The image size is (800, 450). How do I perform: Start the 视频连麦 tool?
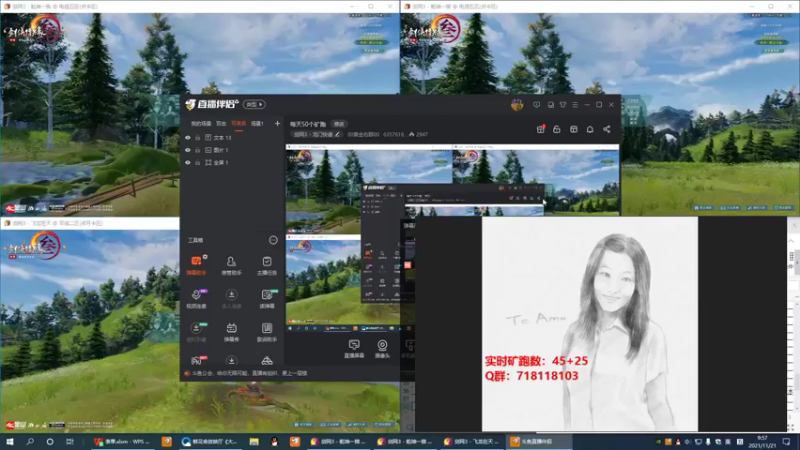point(196,298)
